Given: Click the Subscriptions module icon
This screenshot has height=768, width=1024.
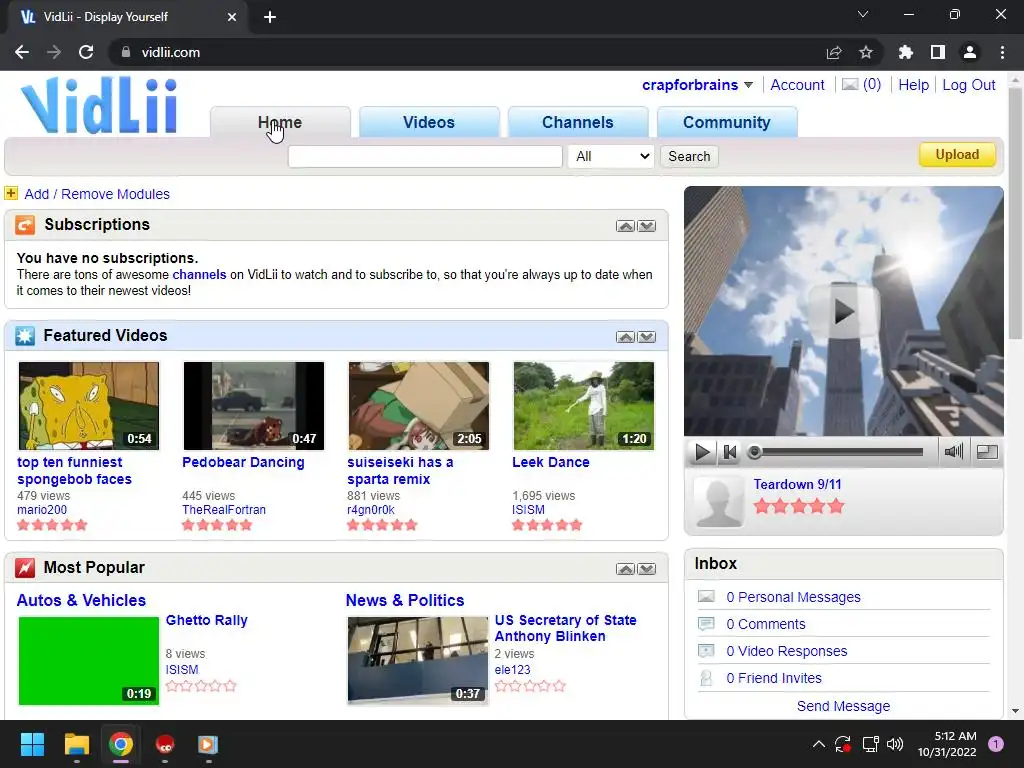Looking at the screenshot, I should click(x=25, y=225).
